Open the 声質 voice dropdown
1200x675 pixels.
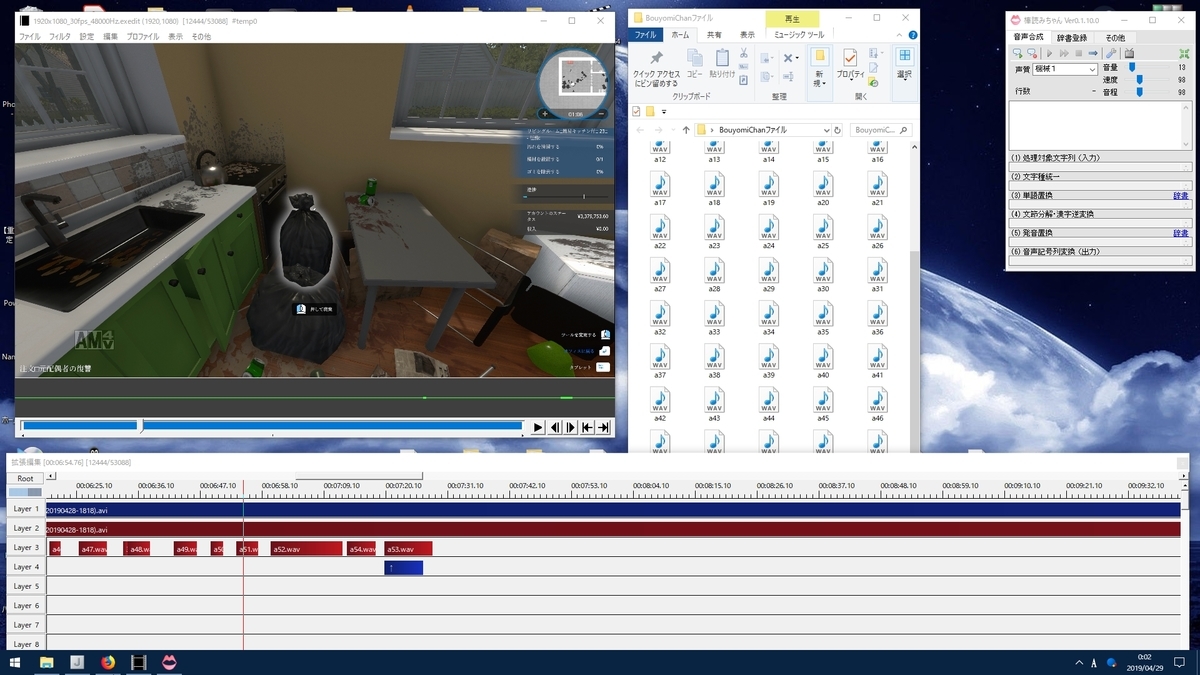(1065, 69)
